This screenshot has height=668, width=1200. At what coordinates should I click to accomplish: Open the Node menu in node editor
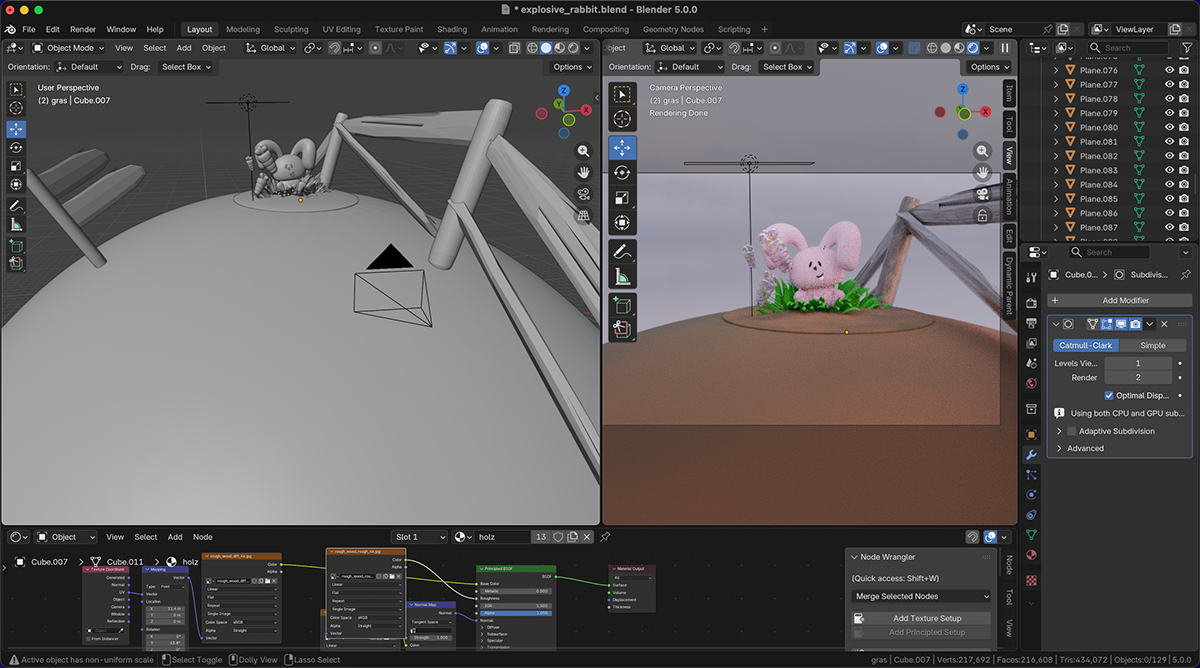click(202, 537)
